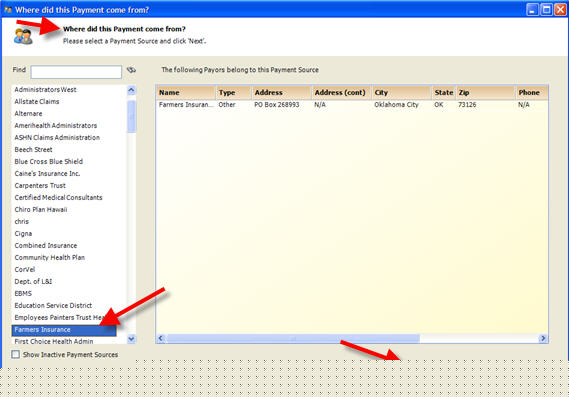The width and height of the screenshot is (569, 397).
Task: Click payment source list scroll up arrow
Action: click(131, 90)
